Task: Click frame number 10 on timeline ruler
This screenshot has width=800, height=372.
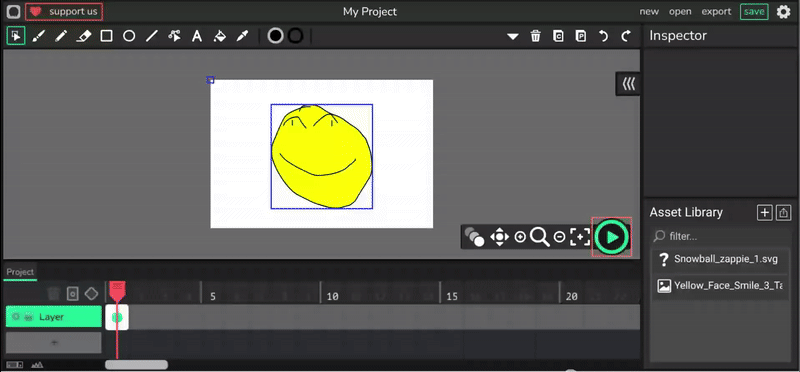Action: coord(333,296)
